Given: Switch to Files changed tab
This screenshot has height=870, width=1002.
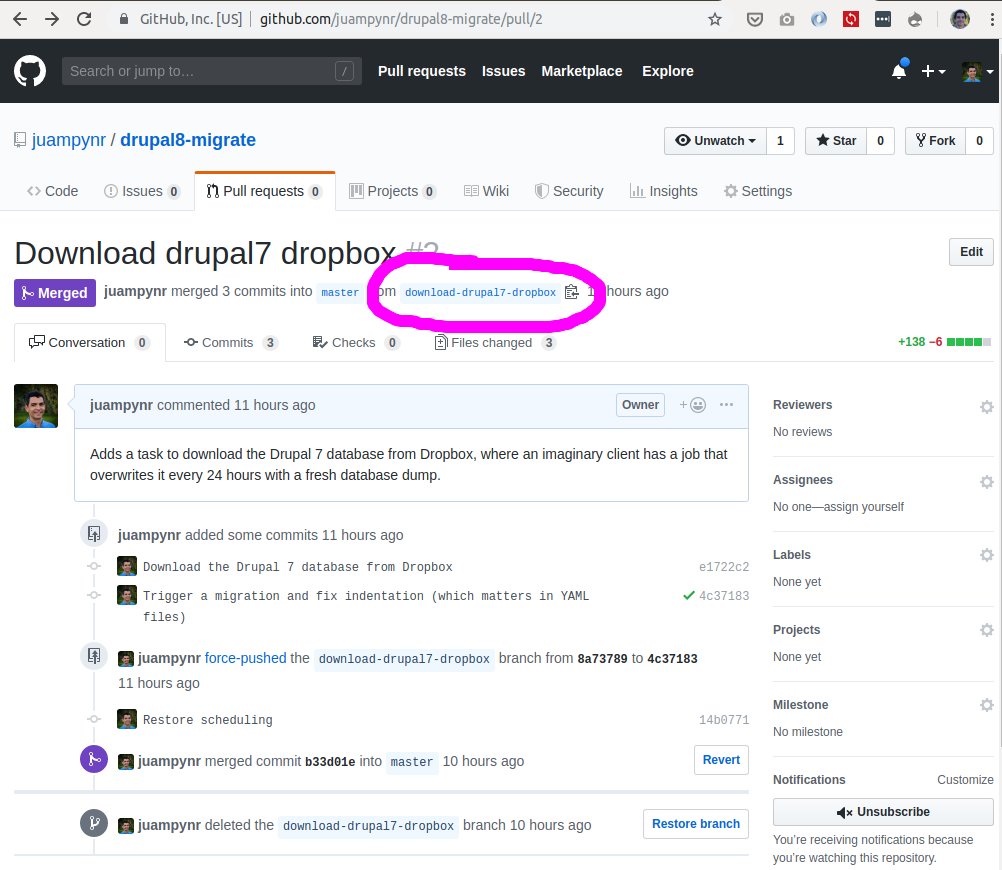Looking at the screenshot, I should tap(495, 343).
